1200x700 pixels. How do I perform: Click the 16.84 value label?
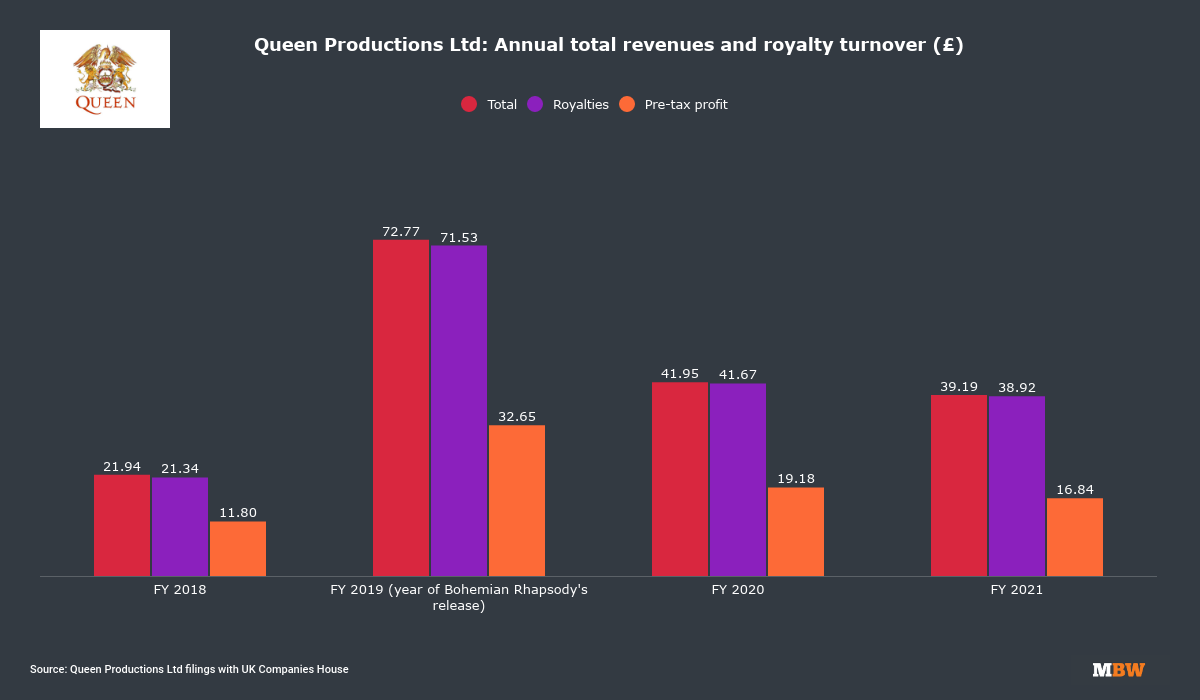tap(1075, 489)
